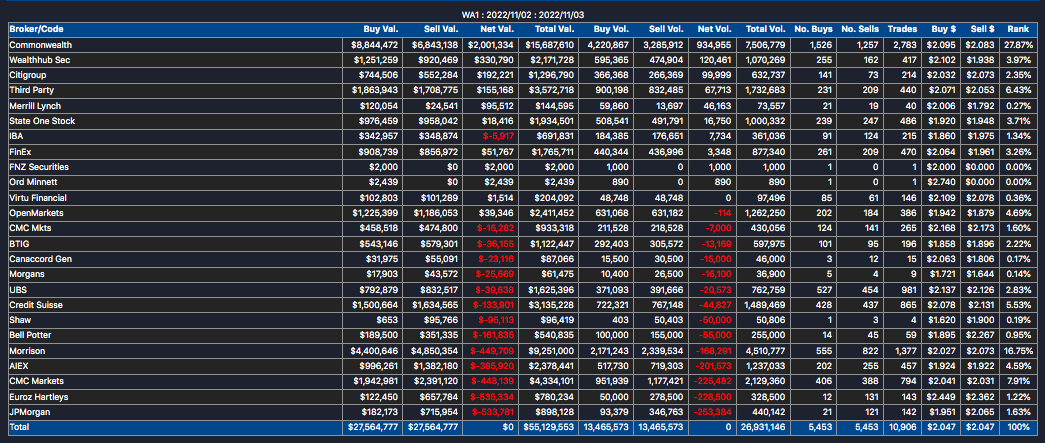
Task: Click OpenMarkets net volume -114
Action: click(722, 213)
